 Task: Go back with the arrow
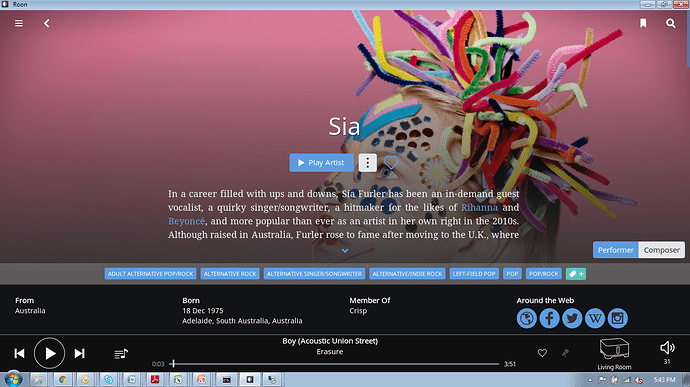[47, 23]
